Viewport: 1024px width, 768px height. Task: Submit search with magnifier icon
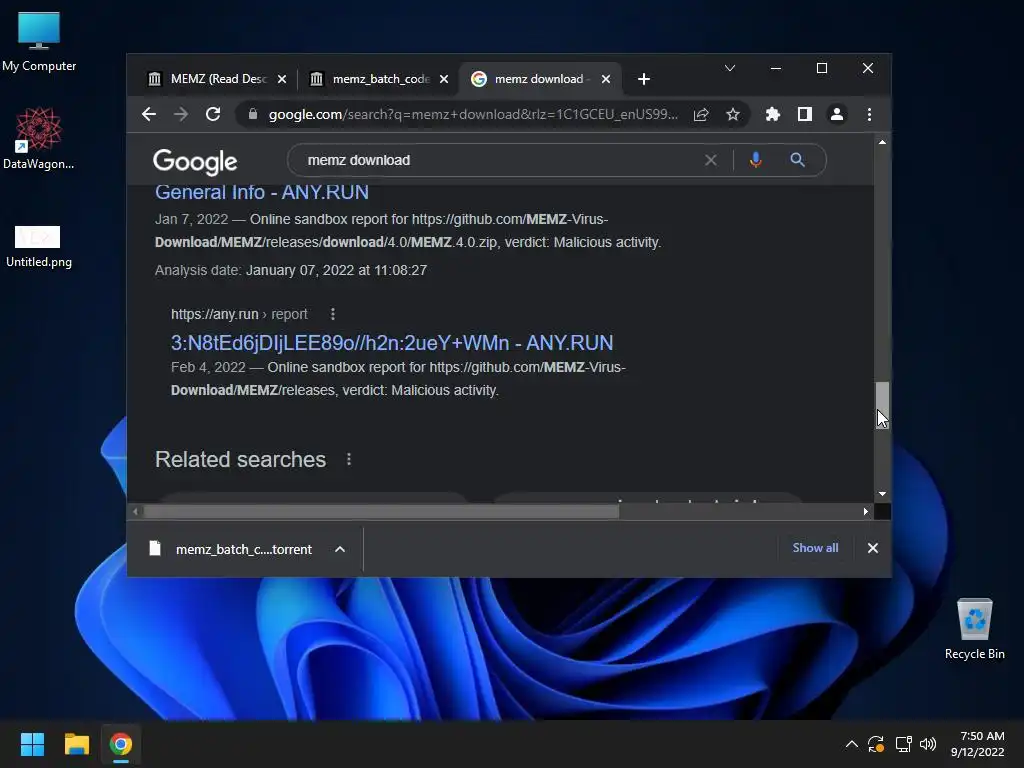(797, 160)
